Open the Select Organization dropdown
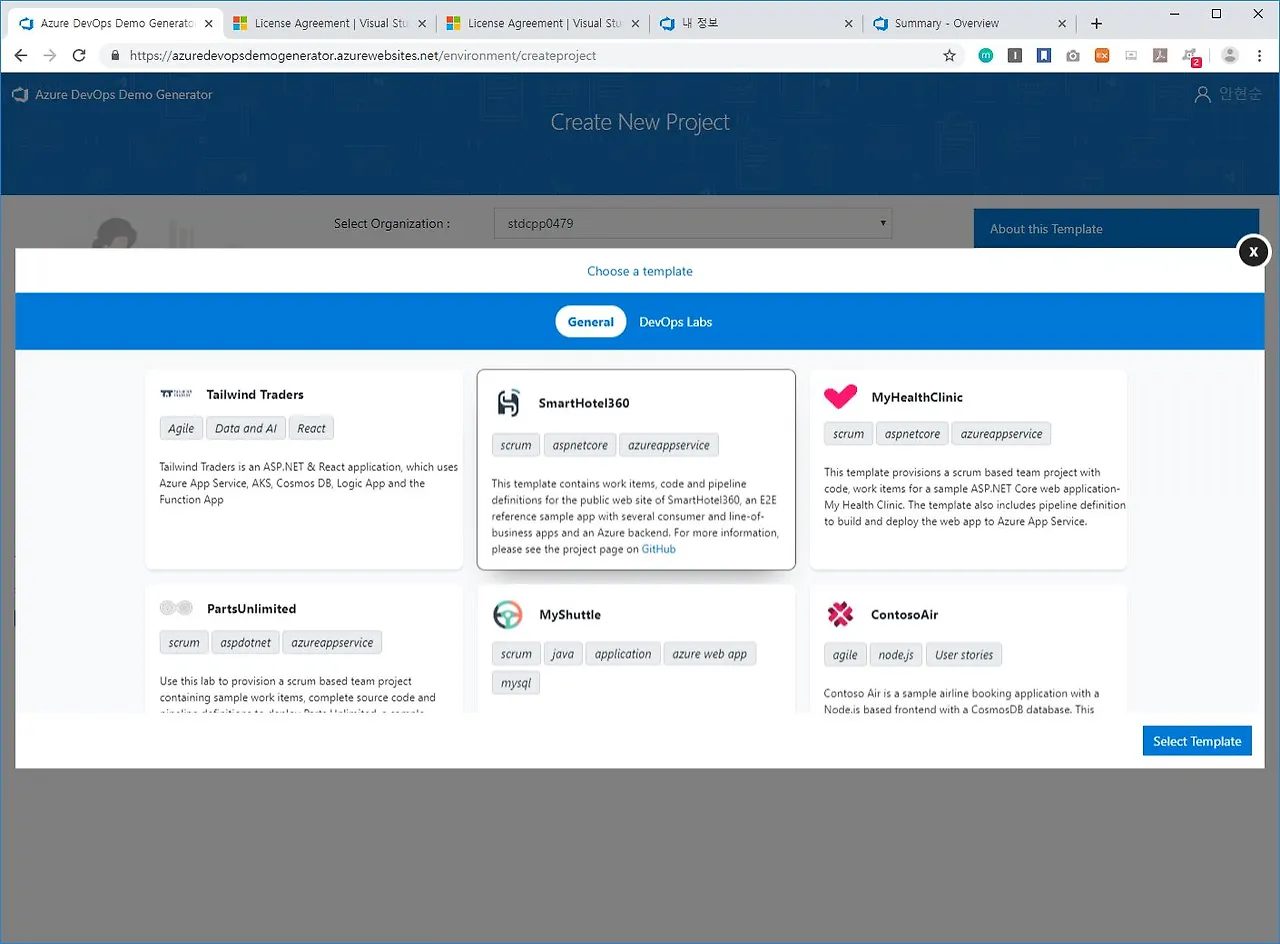 pos(692,223)
